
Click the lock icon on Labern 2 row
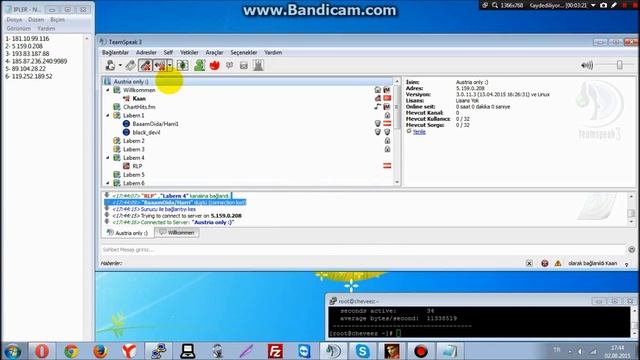(387, 141)
